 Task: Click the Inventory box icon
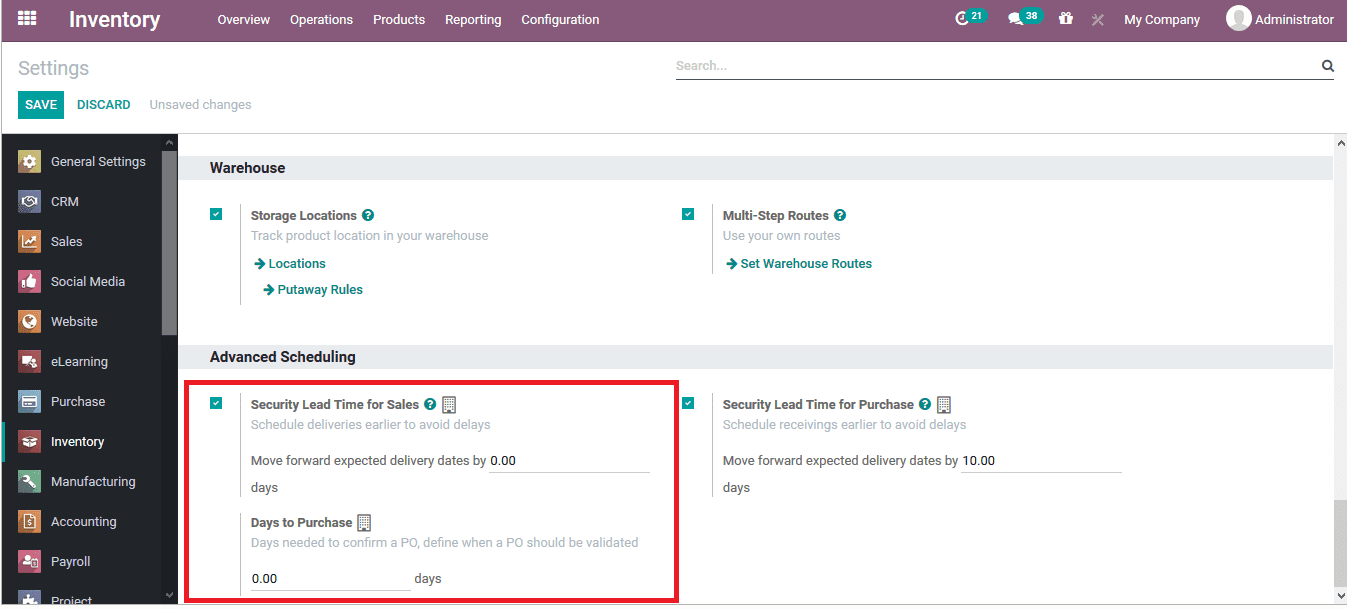click(x=30, y=441)
